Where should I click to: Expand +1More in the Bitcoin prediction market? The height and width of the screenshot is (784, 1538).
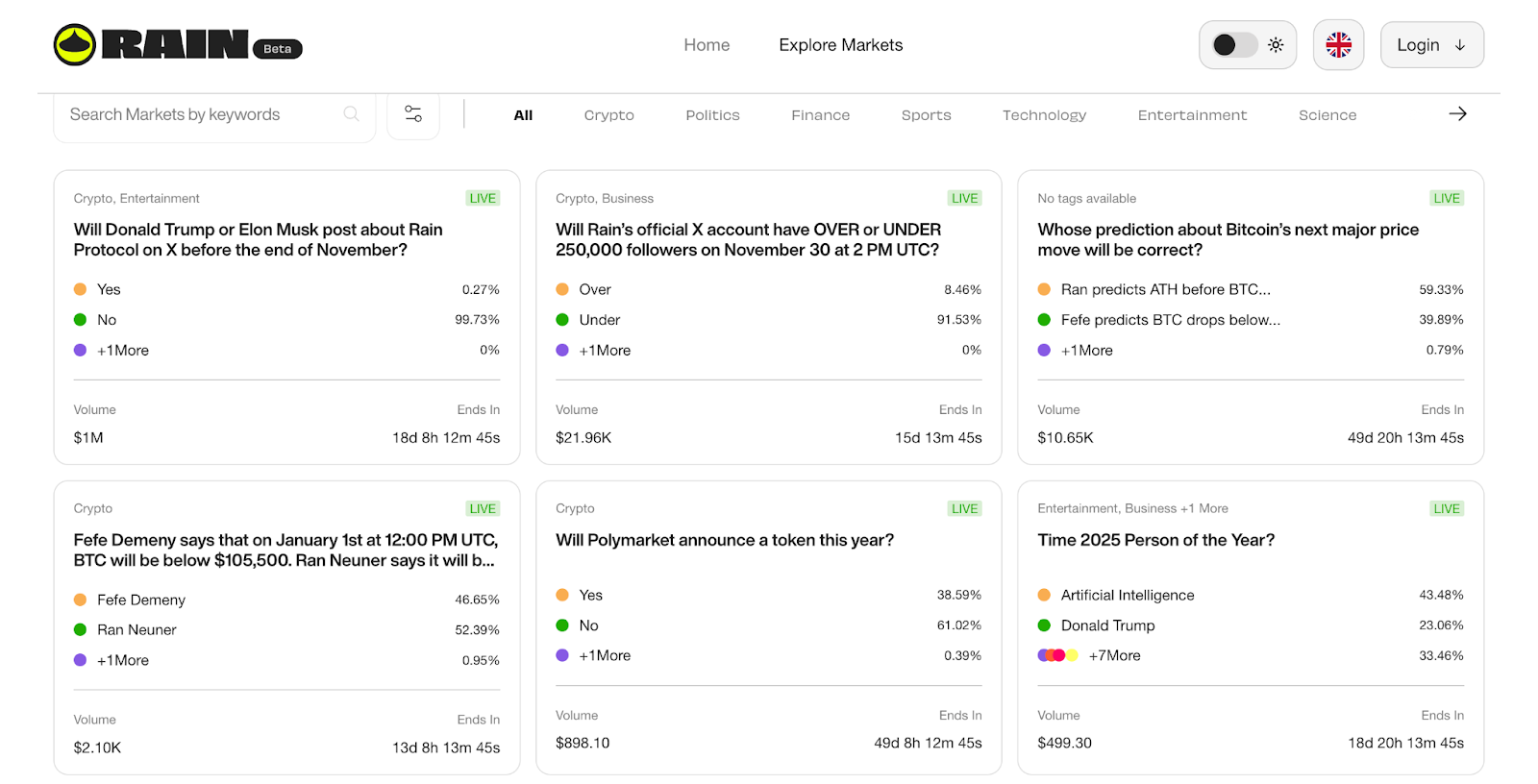coord(1086,351)
